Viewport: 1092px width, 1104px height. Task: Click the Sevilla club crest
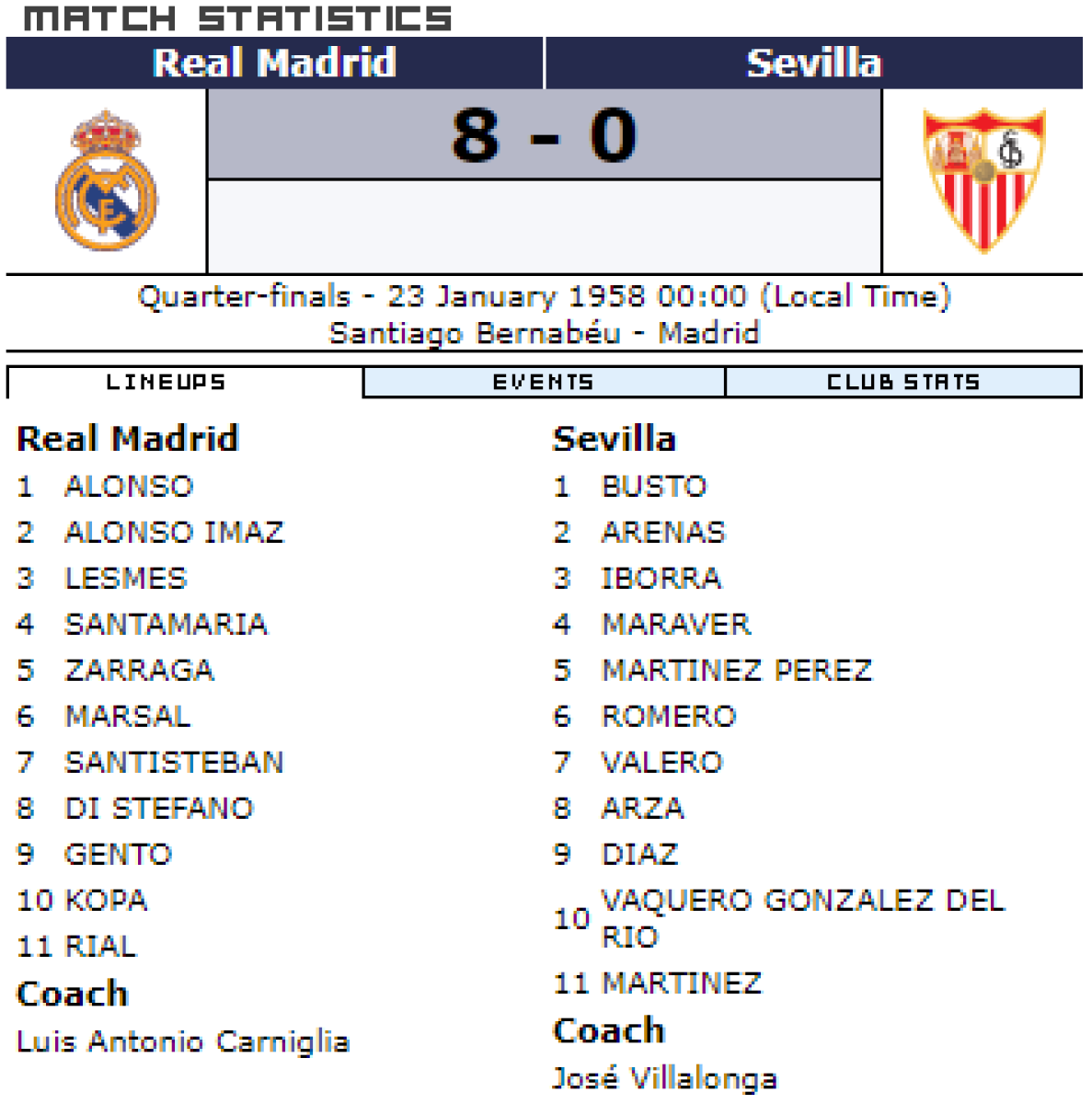click(x=983, y=180)
